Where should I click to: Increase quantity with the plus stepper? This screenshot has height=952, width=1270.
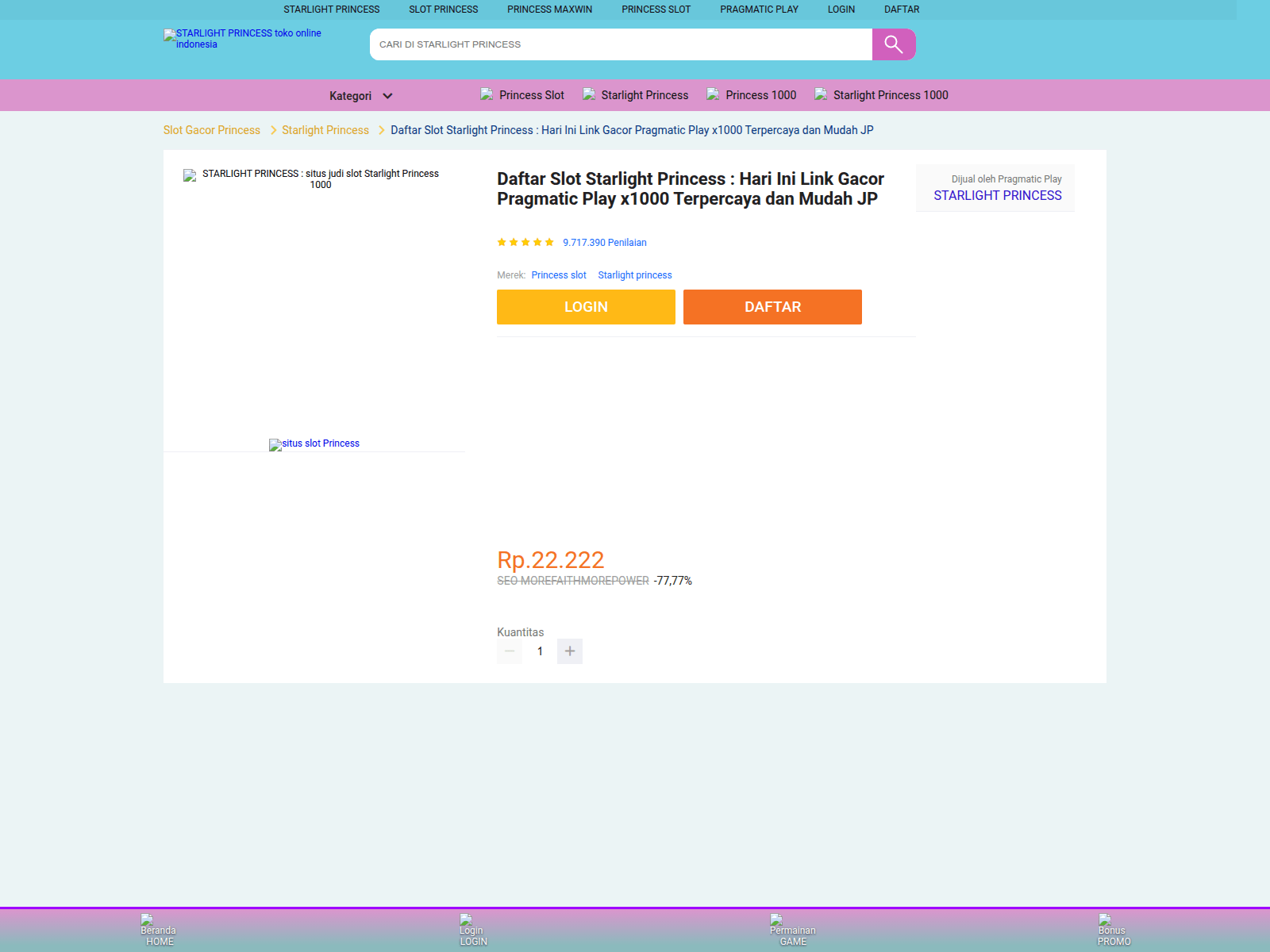(569, 651)
